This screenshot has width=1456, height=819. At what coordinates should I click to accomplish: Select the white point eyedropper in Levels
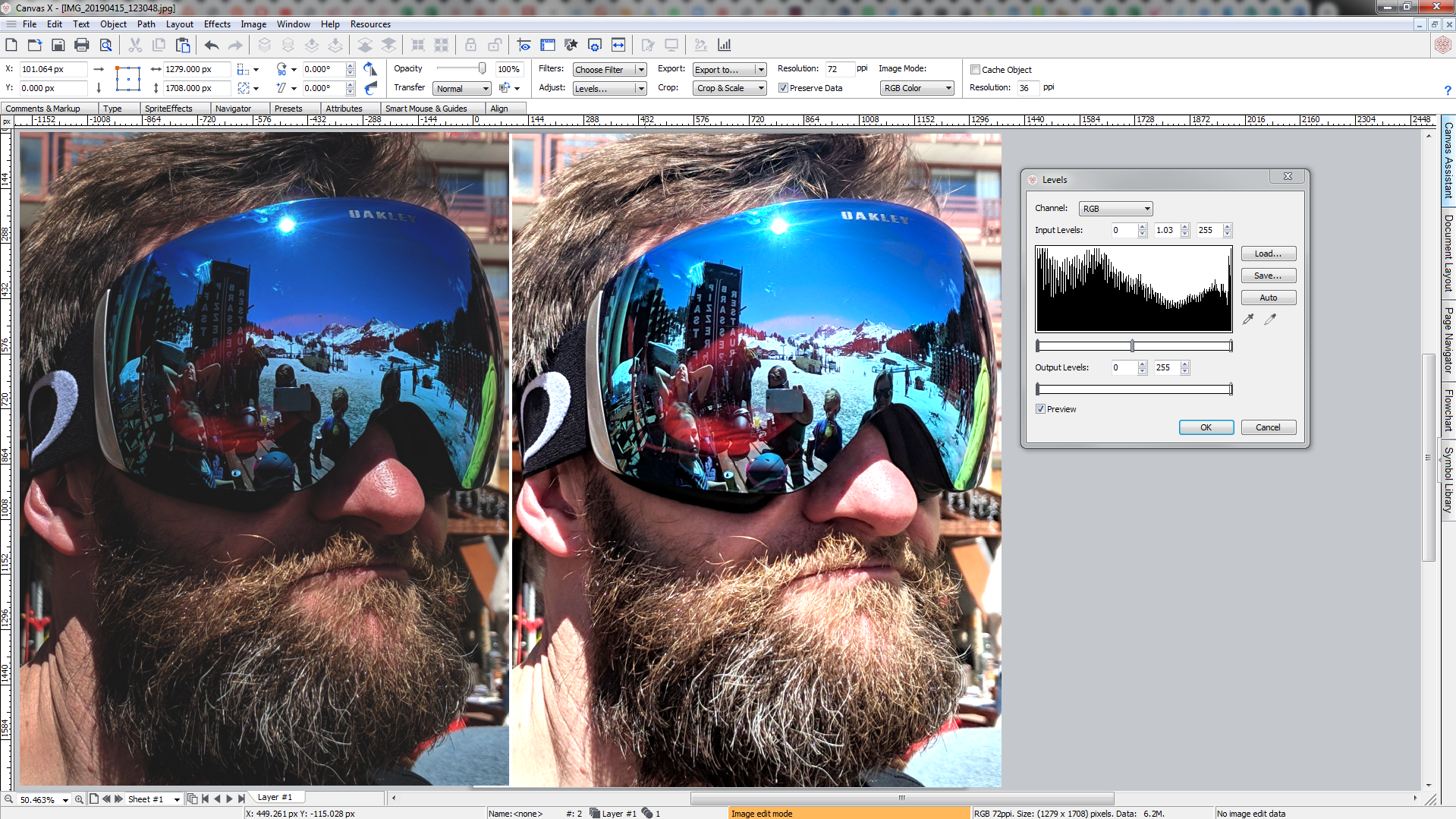click(x=1270, y=320)
